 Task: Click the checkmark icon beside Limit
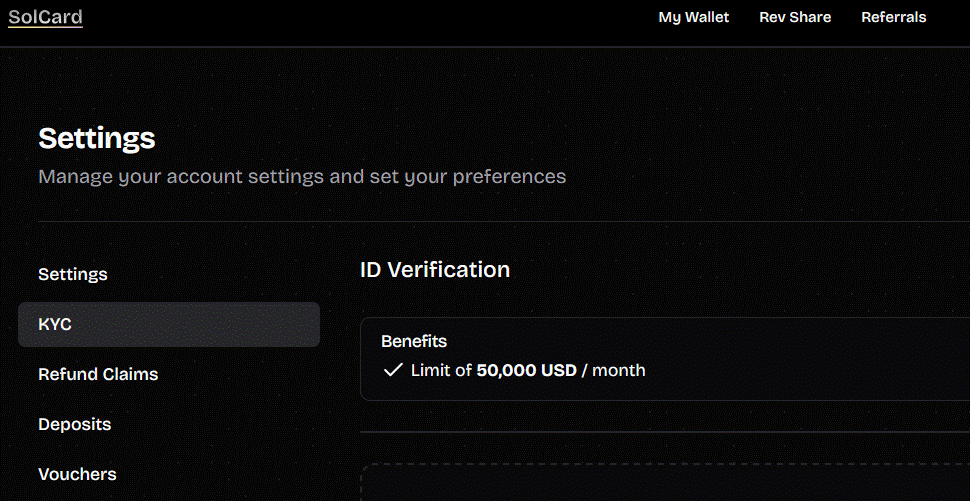point(393,370)
